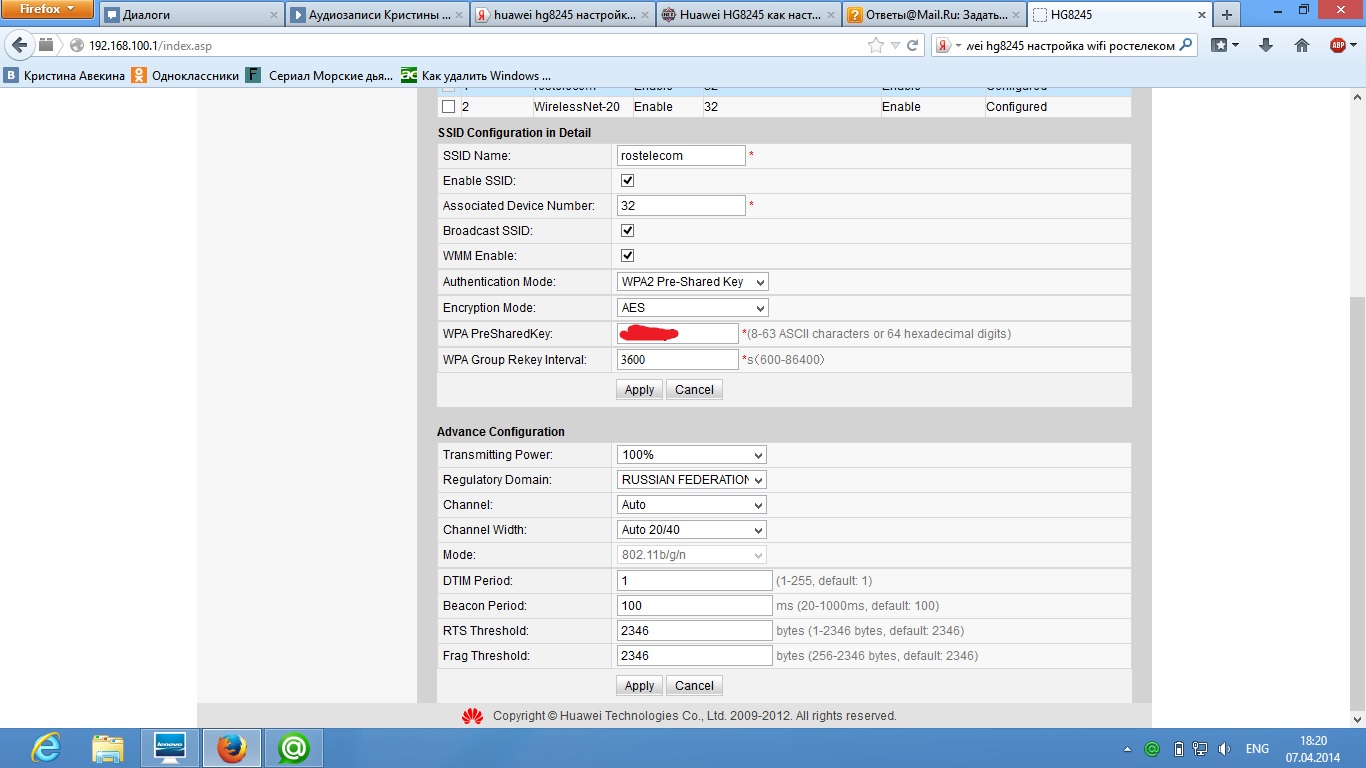Toggle the WMM Enable checkbox
Viewport: 1366px width, 768px height.
(x=628, y=256)
